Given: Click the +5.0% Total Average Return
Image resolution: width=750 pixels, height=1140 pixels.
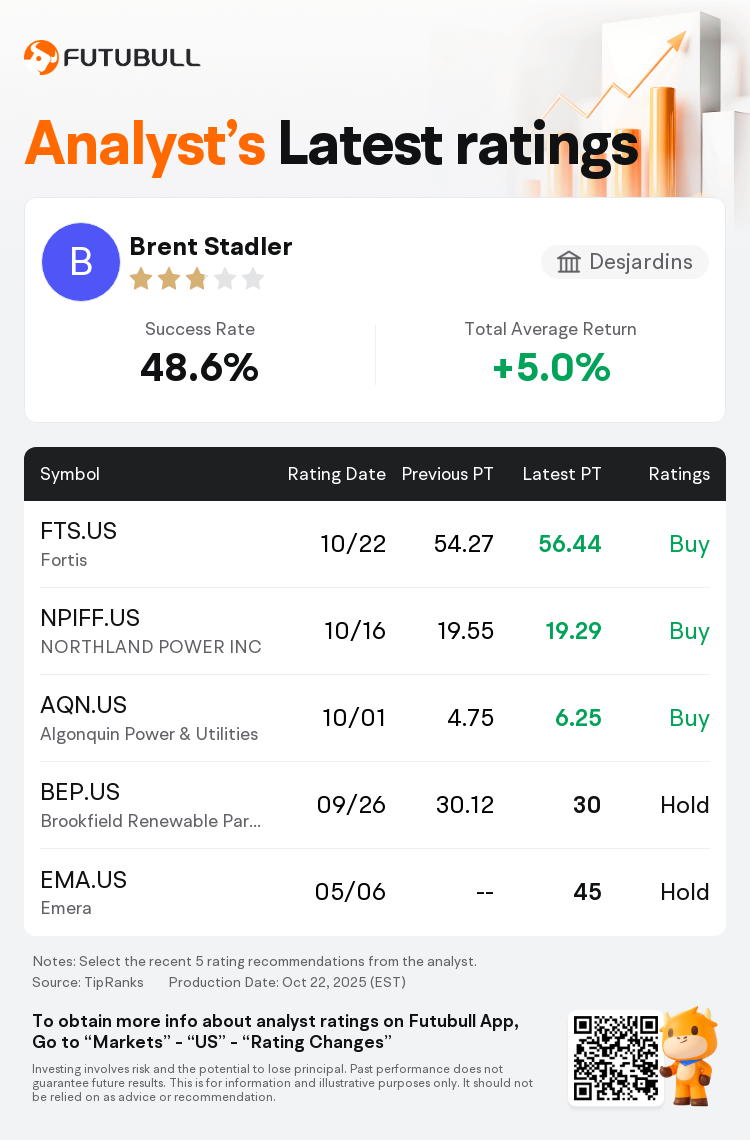Looking at the screenshot, I should point(551,368).
